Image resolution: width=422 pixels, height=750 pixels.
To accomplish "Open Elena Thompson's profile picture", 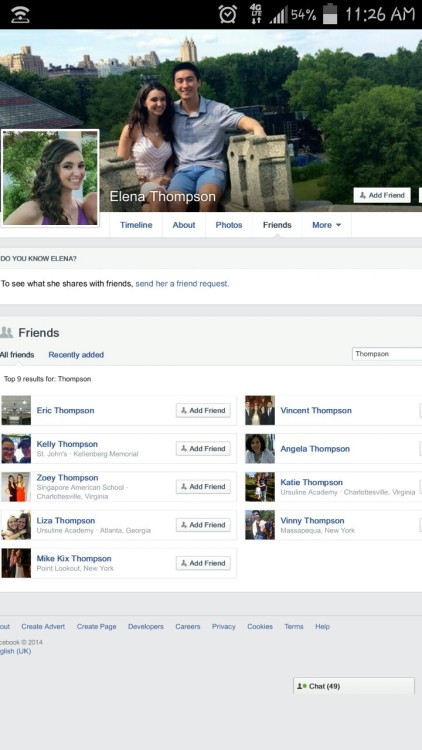I will (50, 177).
